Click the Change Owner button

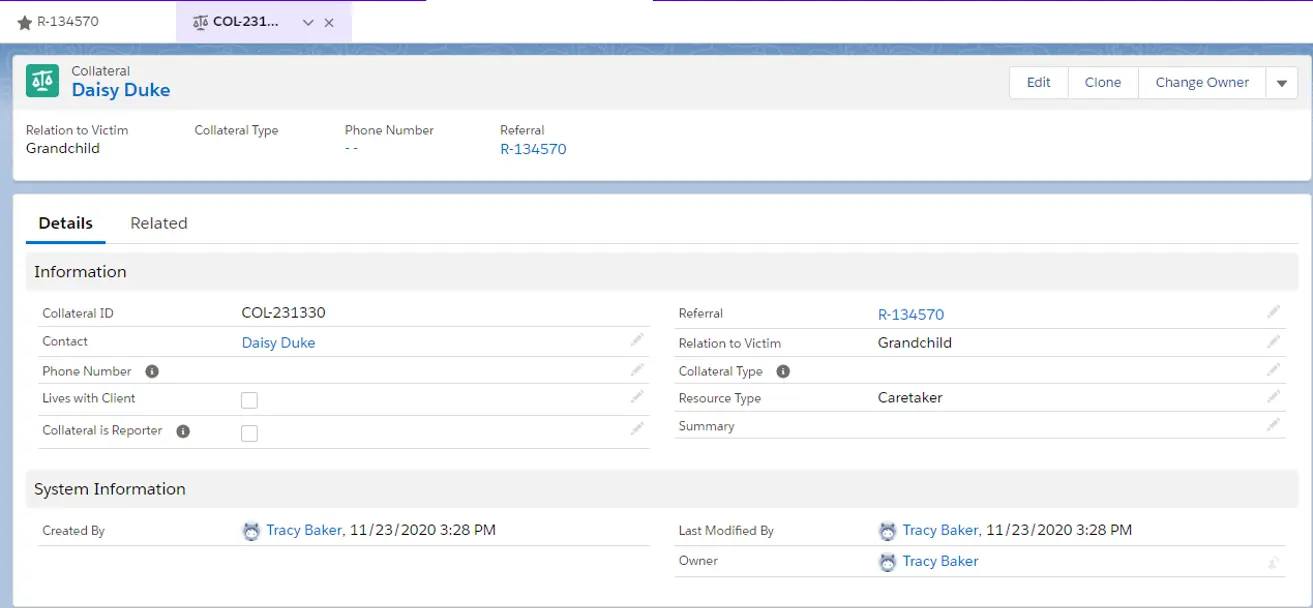(1202, 83)
